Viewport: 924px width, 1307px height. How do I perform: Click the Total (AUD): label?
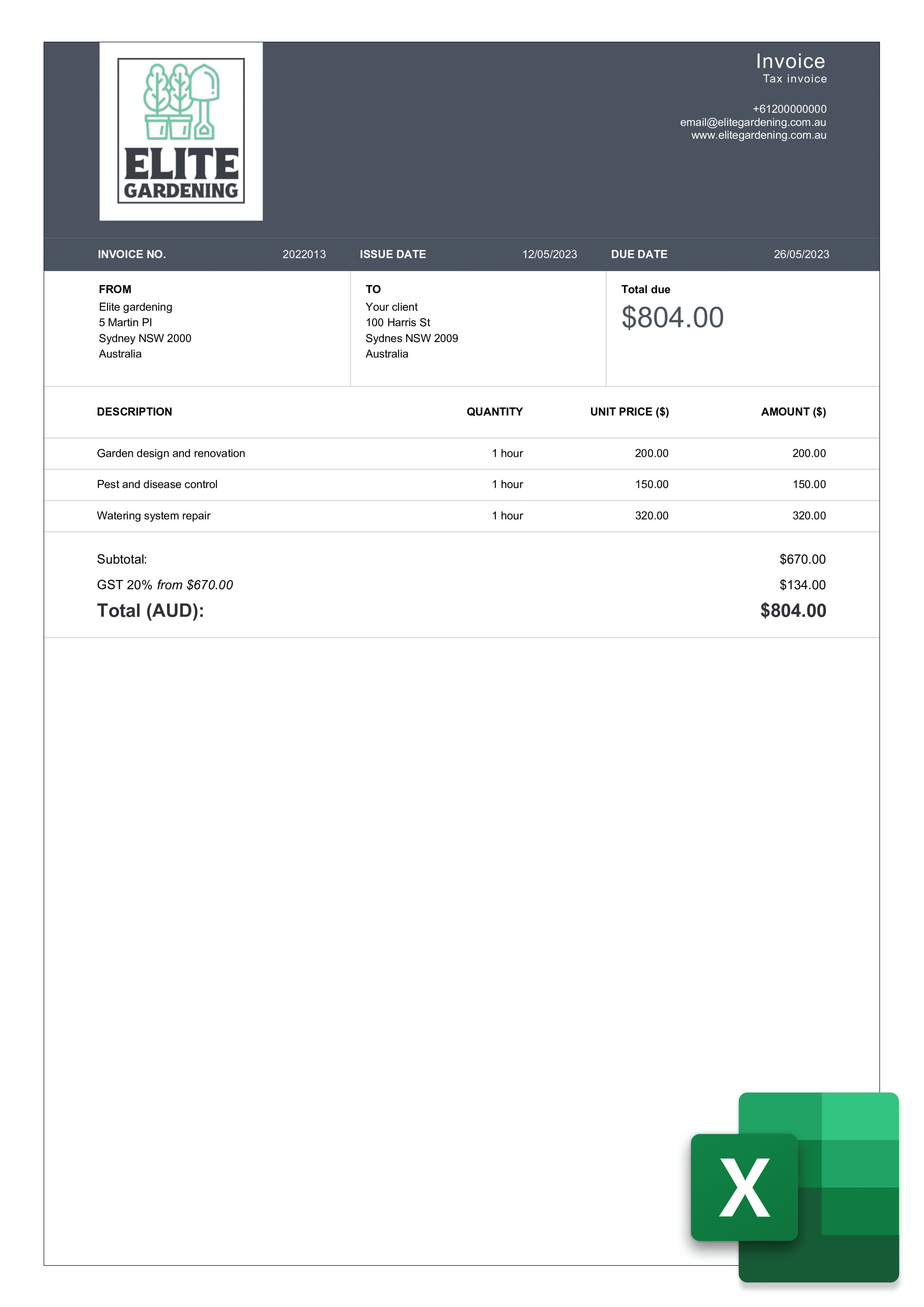pos(150,611)
